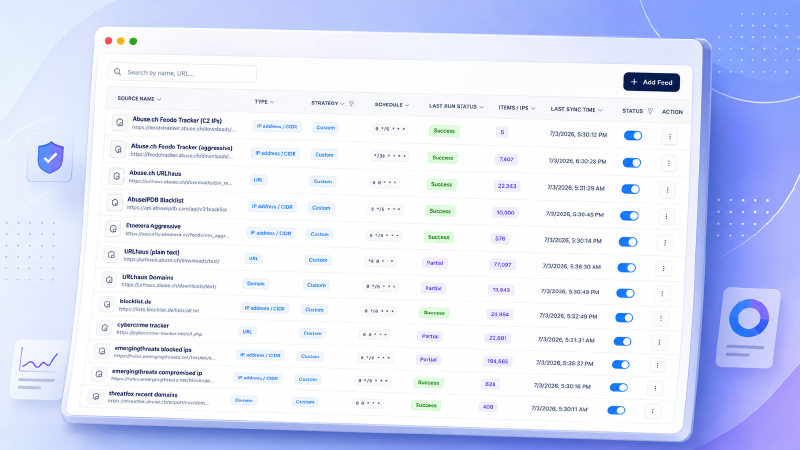Toggle threatfox recent domains status switch
800x450 pixels.
616,410
